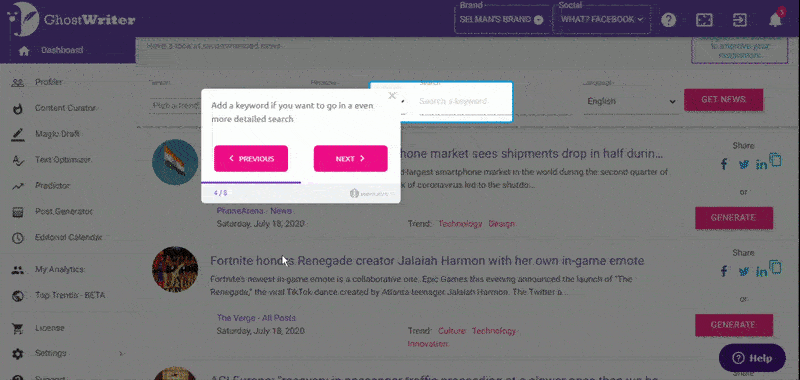Viewport: 800px width, 380px height.
Task: Open the Social network dropdown
Action: [x=602, y=19]
